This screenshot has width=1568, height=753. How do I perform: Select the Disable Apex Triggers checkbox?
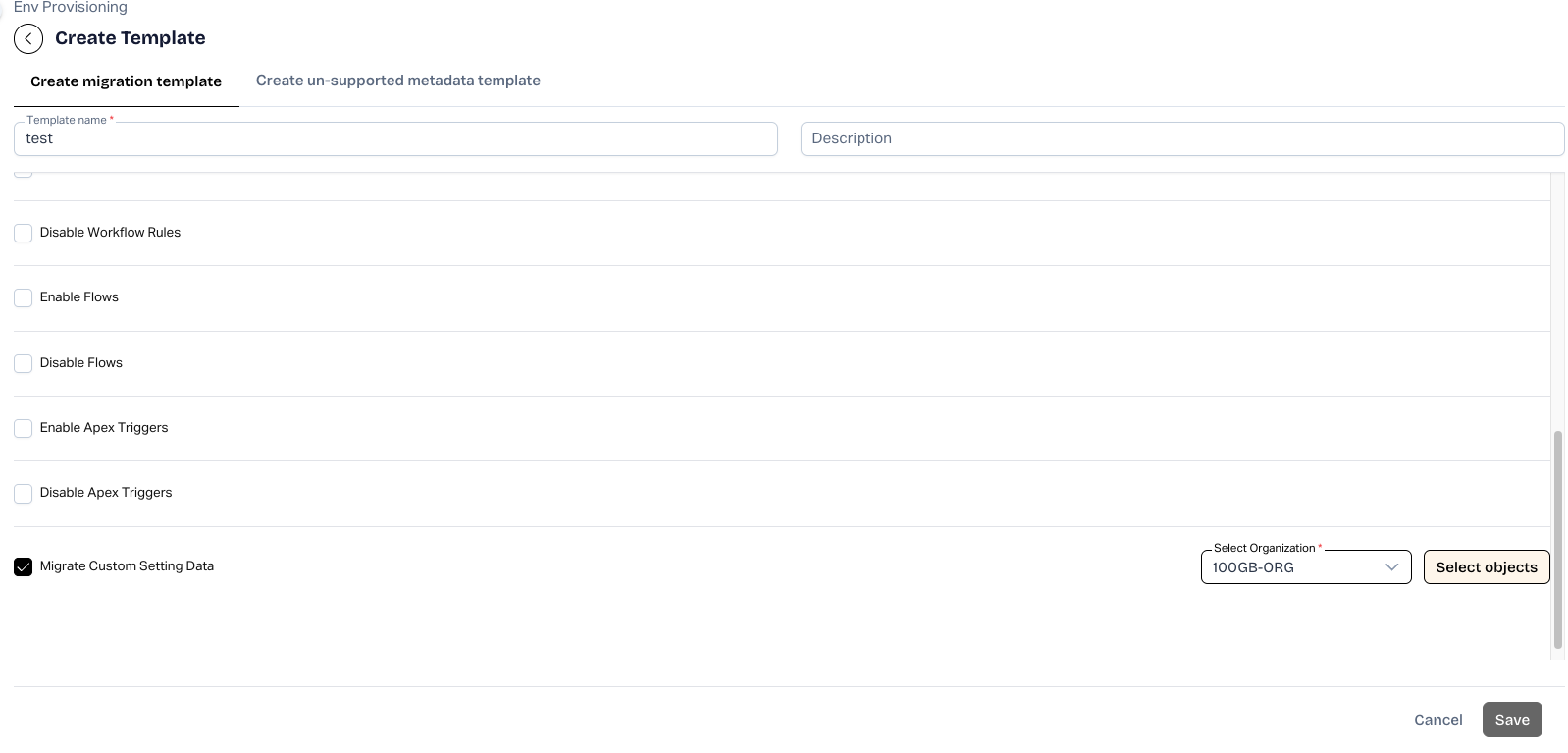[x=24, y=494]
